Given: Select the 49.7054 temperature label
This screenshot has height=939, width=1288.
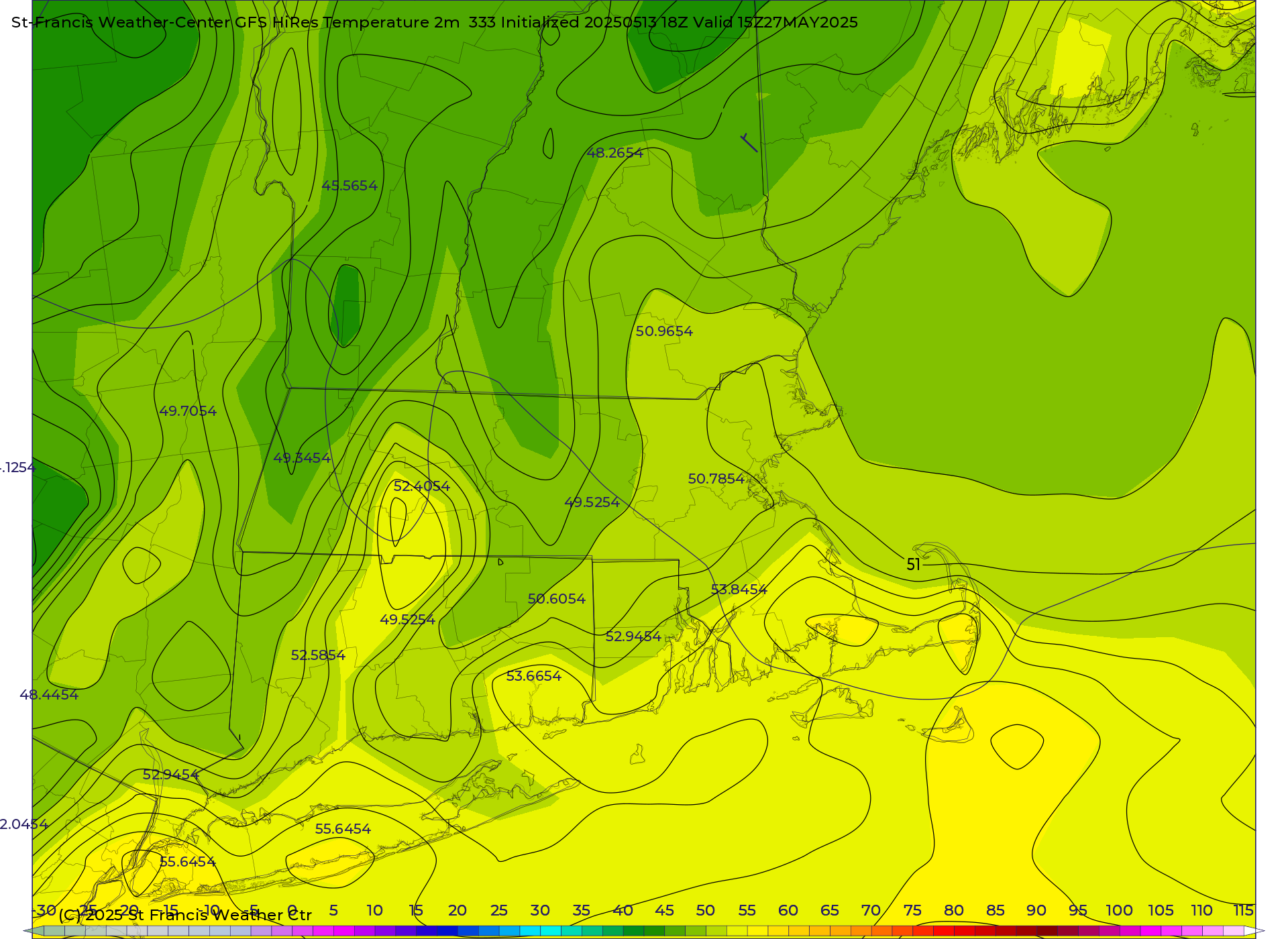Looking at the screenshot, I should click(188, 411).
